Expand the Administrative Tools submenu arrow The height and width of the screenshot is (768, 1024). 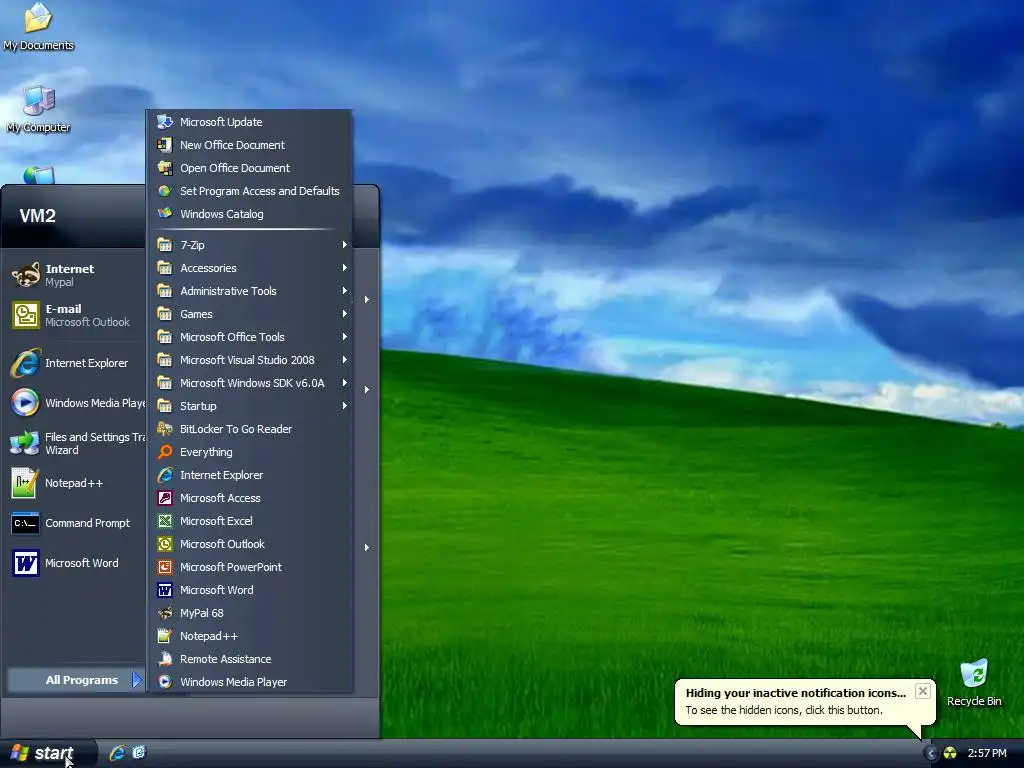[x=344, y=291]
